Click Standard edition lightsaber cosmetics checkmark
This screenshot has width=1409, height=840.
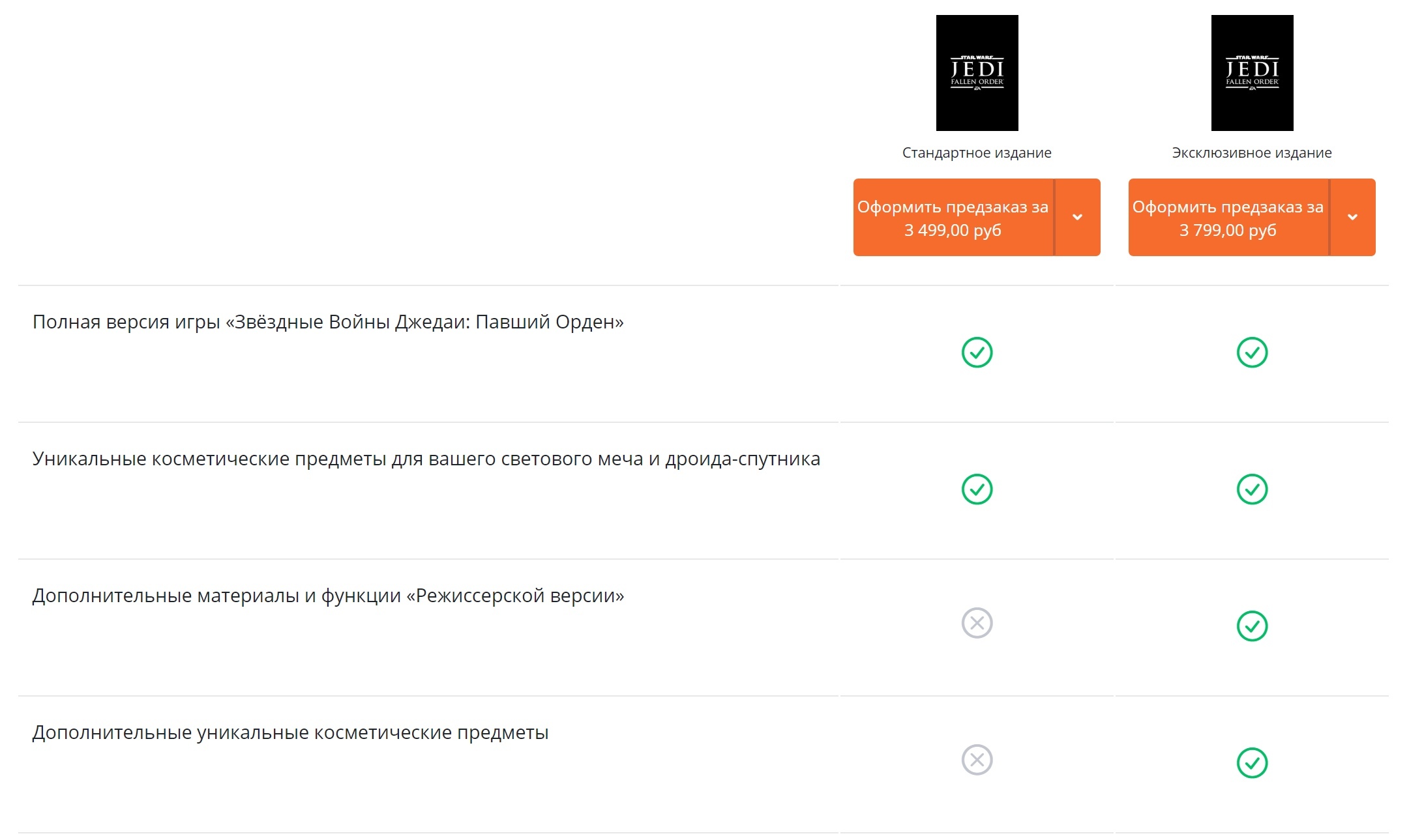coord(977,489)
